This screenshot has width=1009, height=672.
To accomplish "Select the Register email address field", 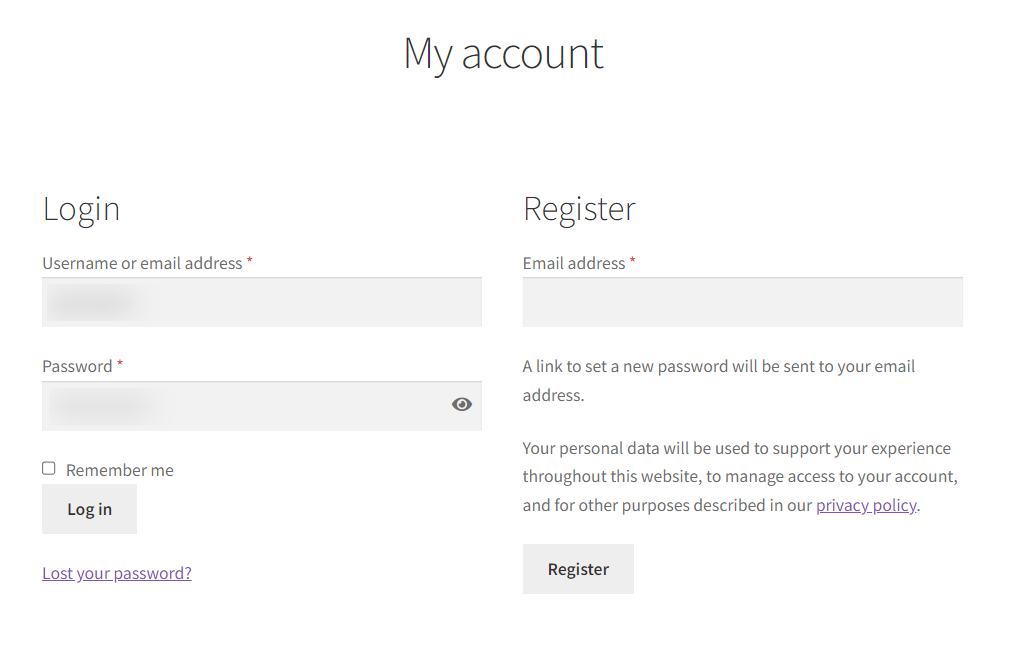I will point(742,302).
